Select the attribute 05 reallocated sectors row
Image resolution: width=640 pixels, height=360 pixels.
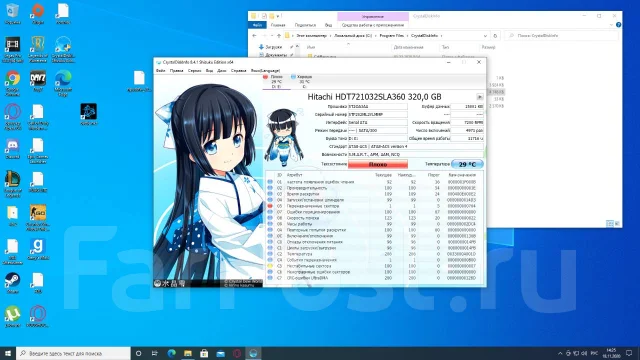point(374,206)
